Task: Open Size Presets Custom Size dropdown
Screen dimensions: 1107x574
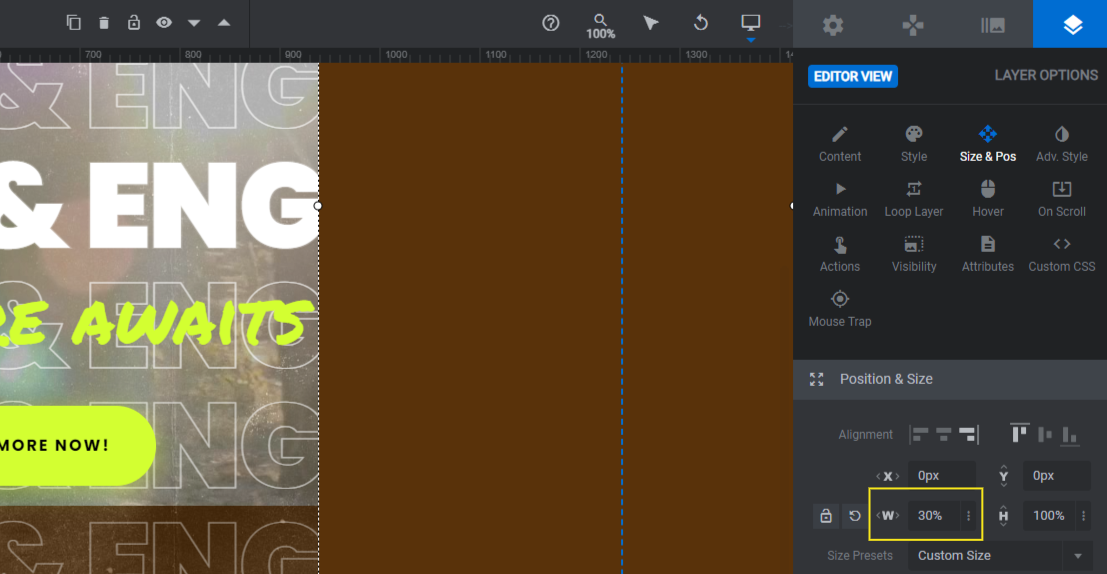Action: click(1000, 556)
